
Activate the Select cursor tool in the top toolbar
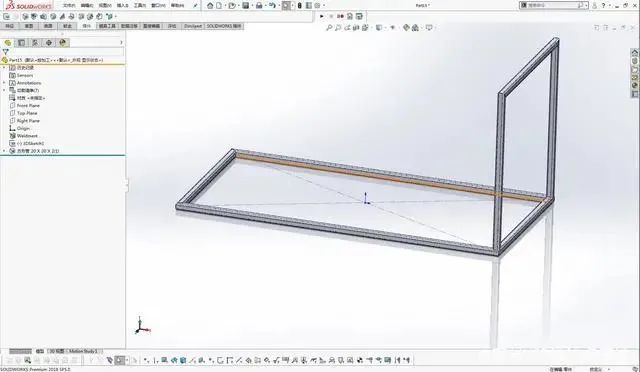[286, 6]
